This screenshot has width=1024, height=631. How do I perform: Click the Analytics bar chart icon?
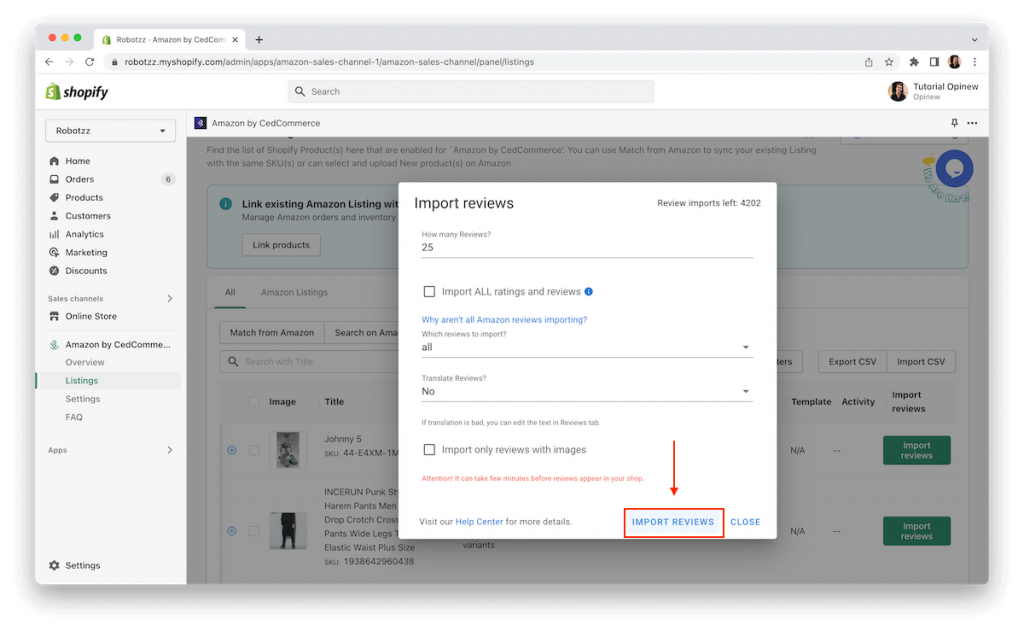(54, 234)
